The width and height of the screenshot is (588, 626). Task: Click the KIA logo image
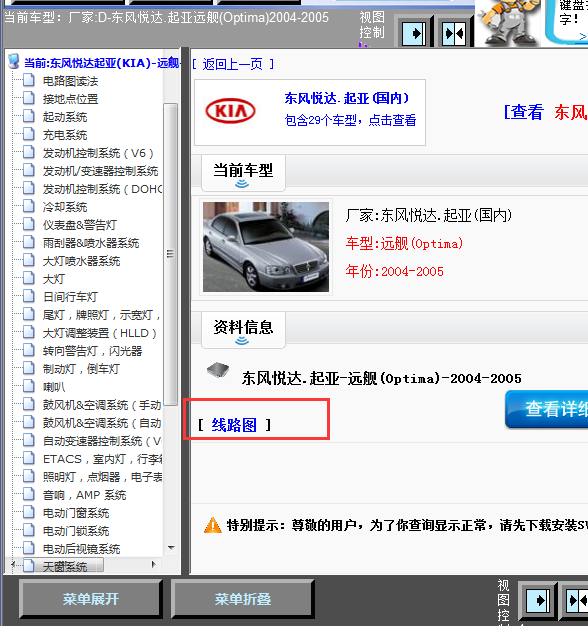pos(230,111)
